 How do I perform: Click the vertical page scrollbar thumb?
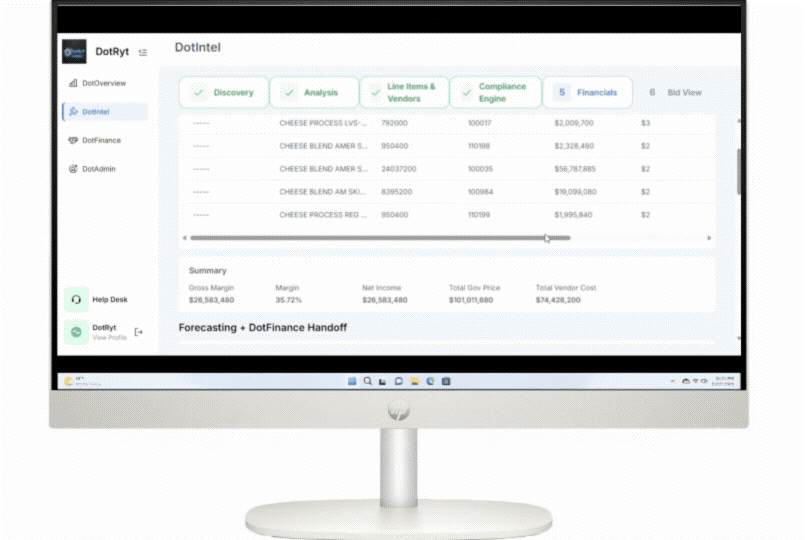(x=738, y=170)
